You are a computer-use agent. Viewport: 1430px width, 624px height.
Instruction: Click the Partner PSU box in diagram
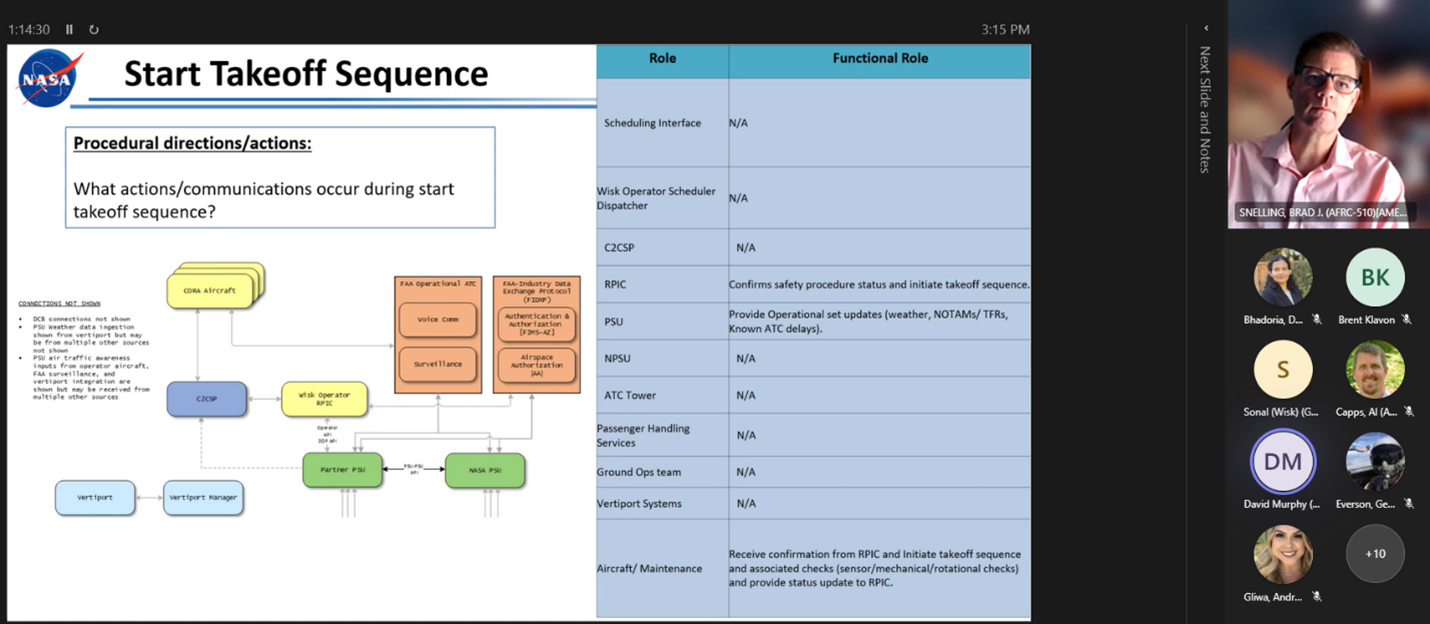342,470
